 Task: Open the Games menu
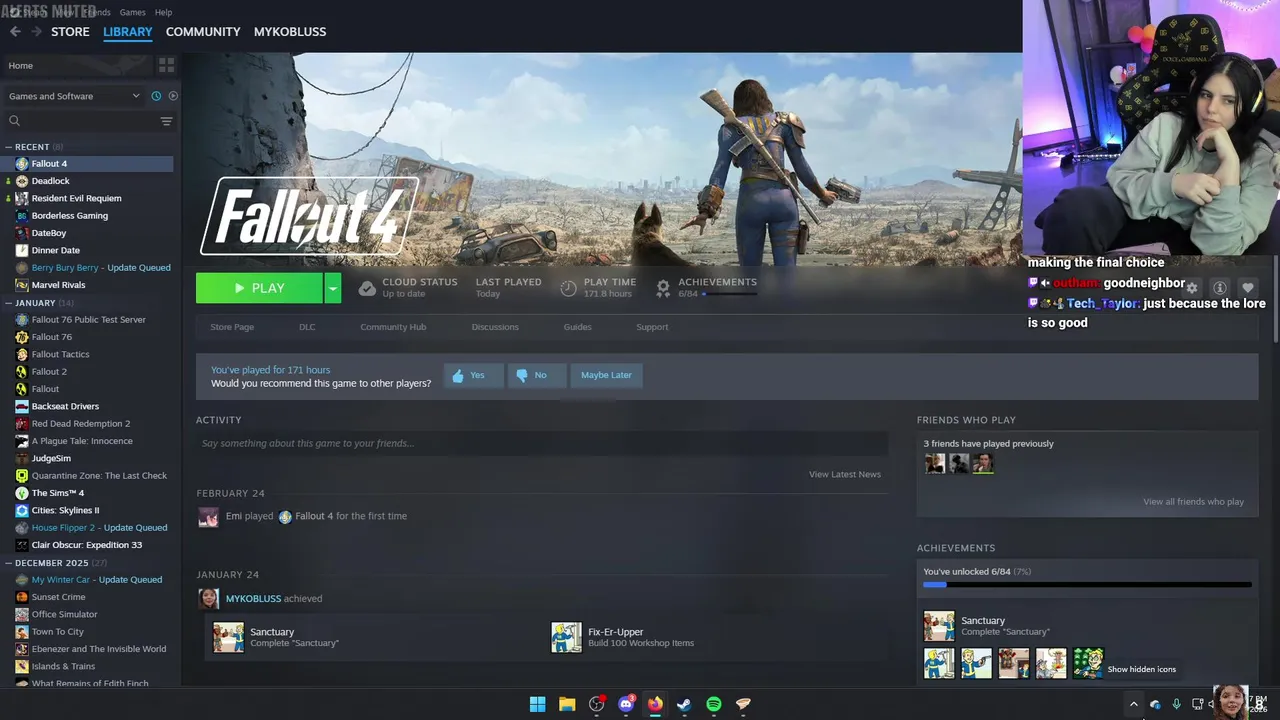[132, 12]
